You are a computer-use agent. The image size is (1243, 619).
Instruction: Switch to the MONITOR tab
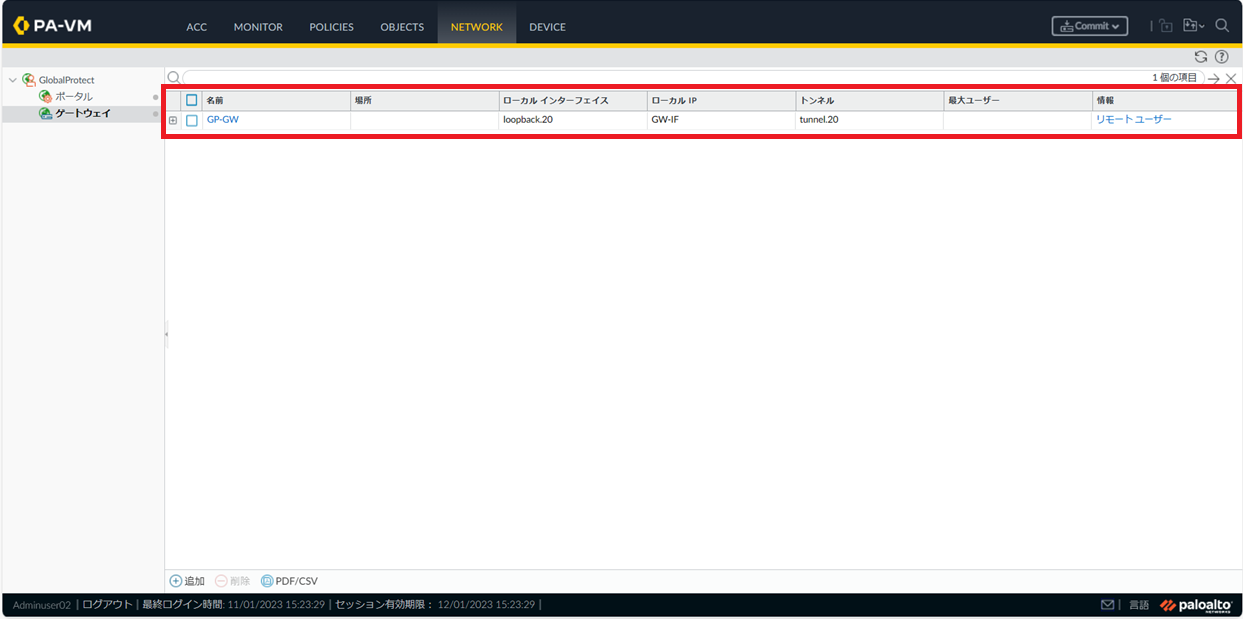[x=258, y=27]
